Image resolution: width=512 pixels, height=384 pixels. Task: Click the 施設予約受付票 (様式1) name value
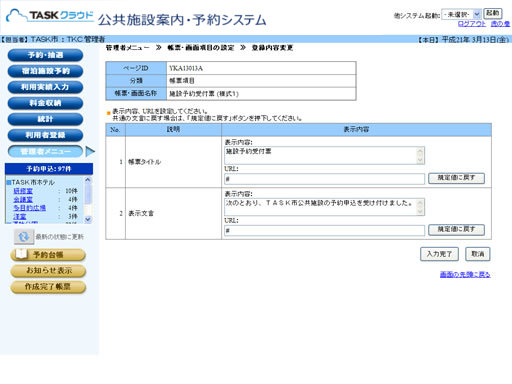(204, 94)
